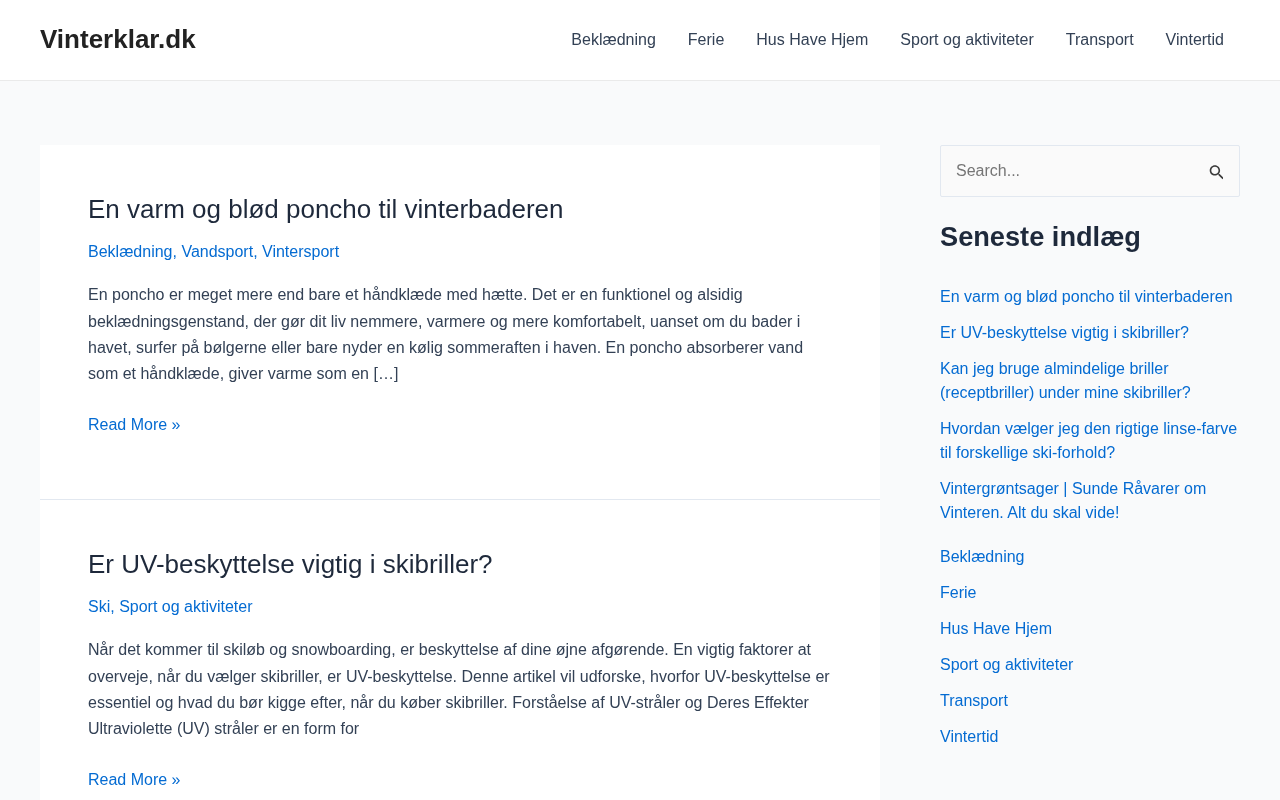Open the Beklædning menu item

(x=613, y=40)
